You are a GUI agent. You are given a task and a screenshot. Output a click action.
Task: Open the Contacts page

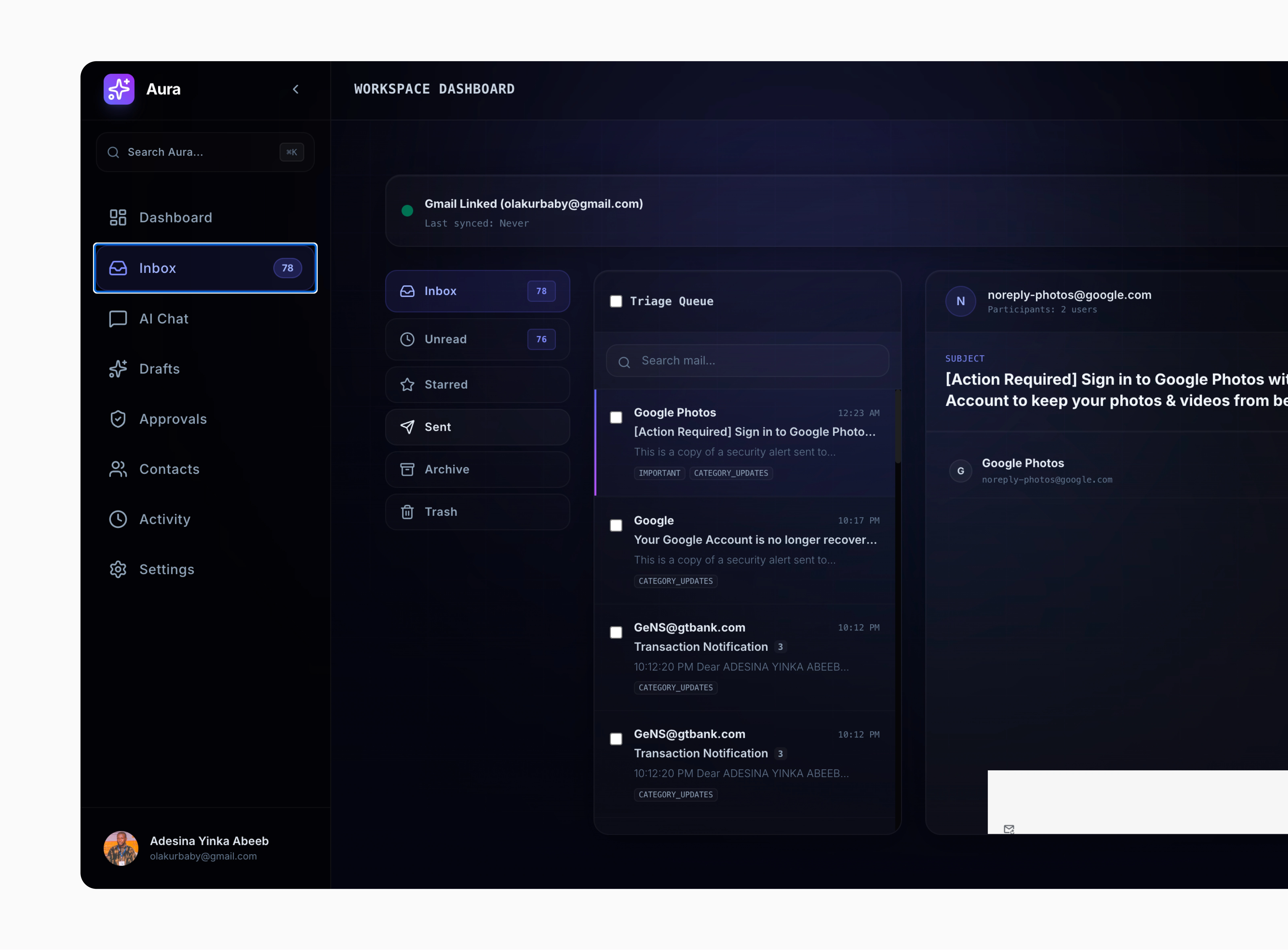[x=205, y=469]
